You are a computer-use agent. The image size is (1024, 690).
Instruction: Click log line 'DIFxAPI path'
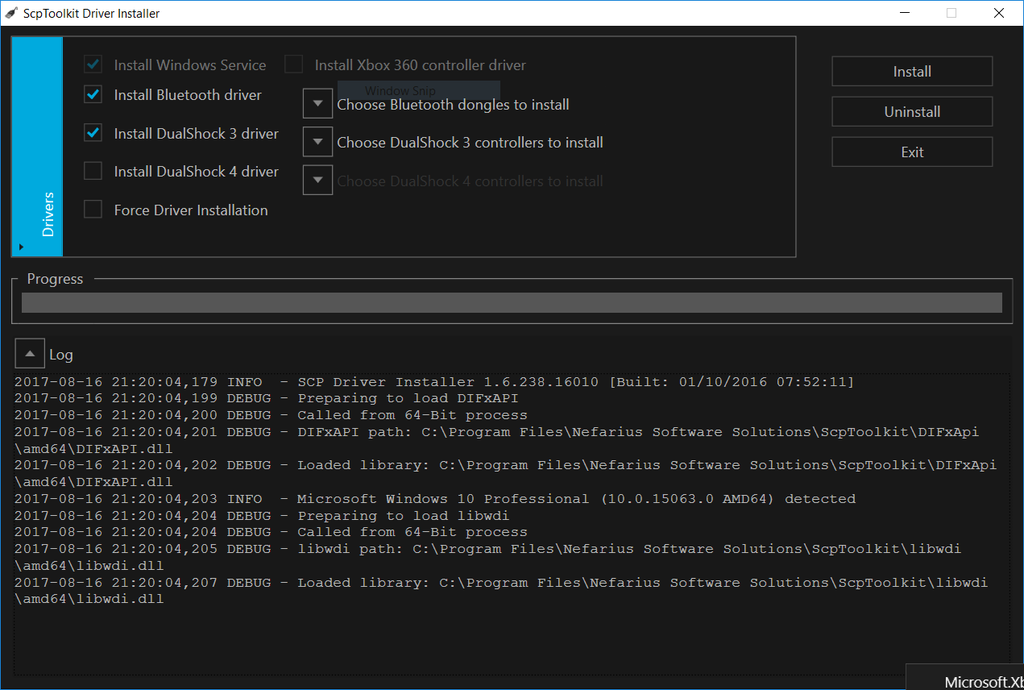pos(497,440)
